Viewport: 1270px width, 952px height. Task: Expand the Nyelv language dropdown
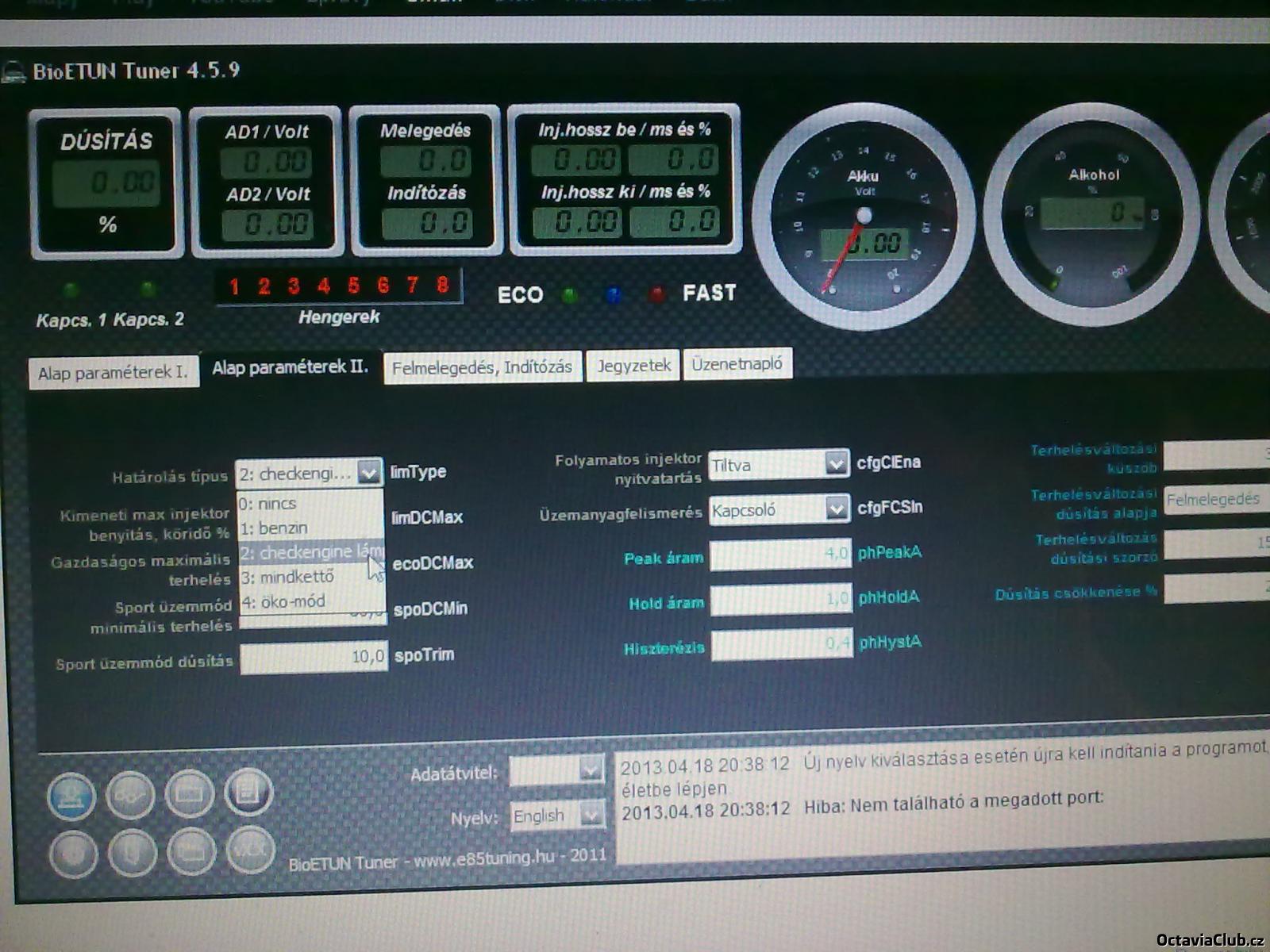590,815
